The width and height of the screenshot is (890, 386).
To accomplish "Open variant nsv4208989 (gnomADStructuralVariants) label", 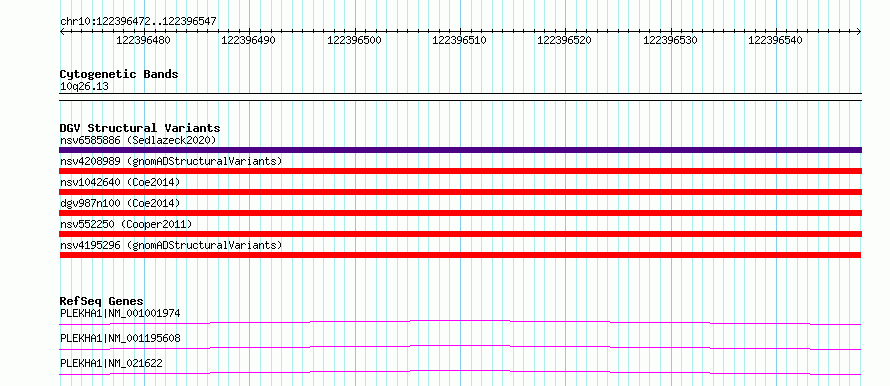I will pyautogui.click(x=171, y=161).
